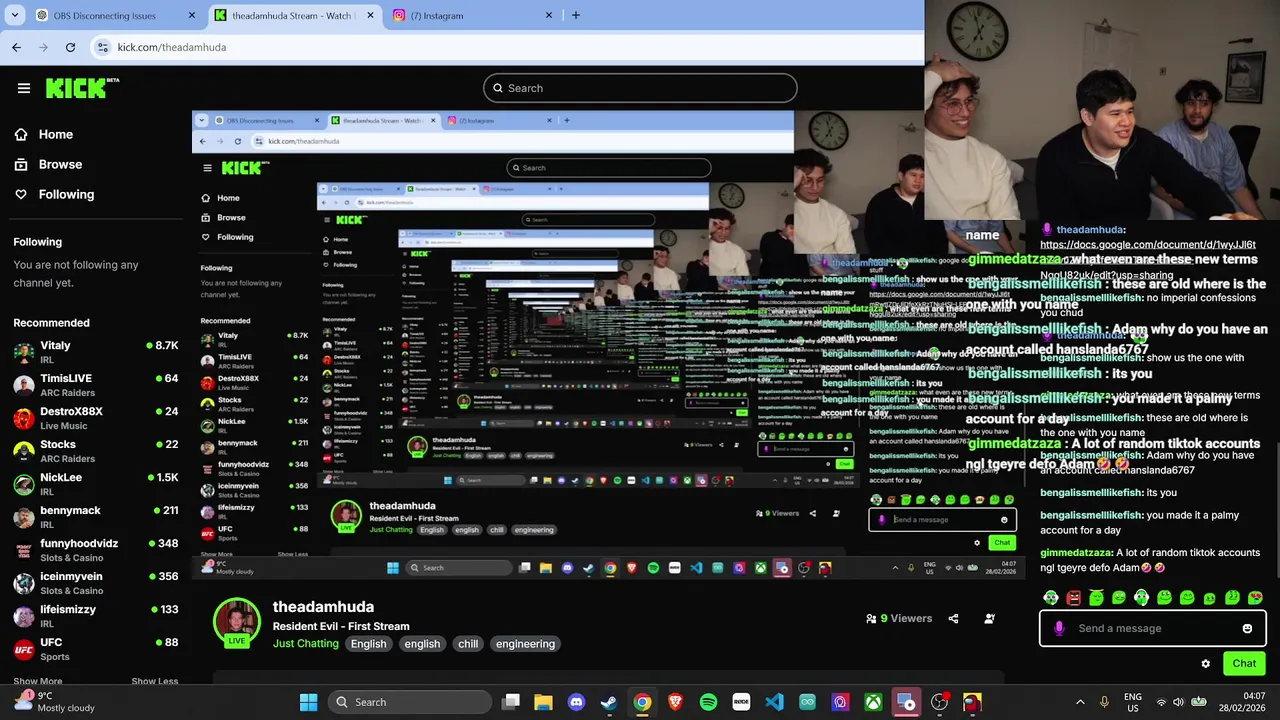Viewport: 1280px width, 720px height.
Task: Click Chrome icon on taskbar
Action: click(642, 702)
